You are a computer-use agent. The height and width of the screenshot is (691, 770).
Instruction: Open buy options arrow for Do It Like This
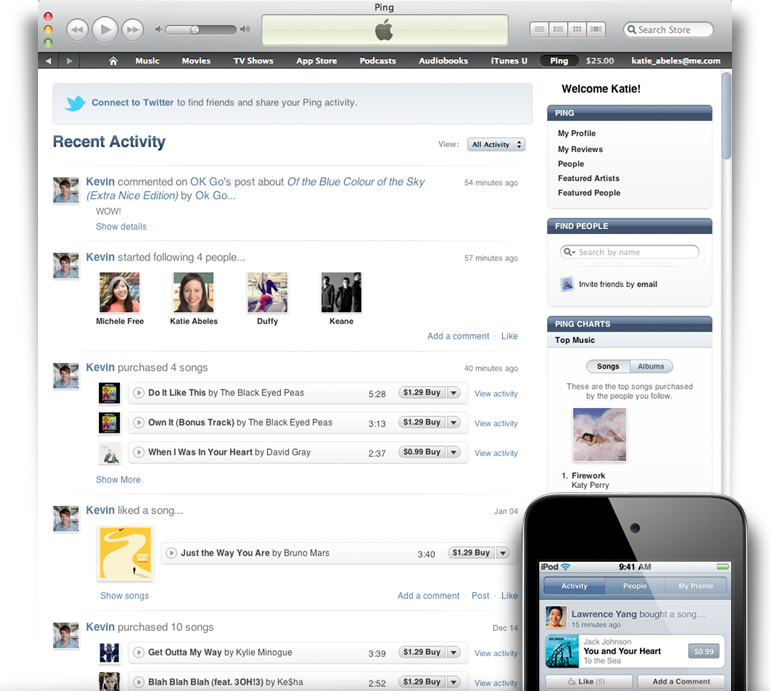coord(454,393)
